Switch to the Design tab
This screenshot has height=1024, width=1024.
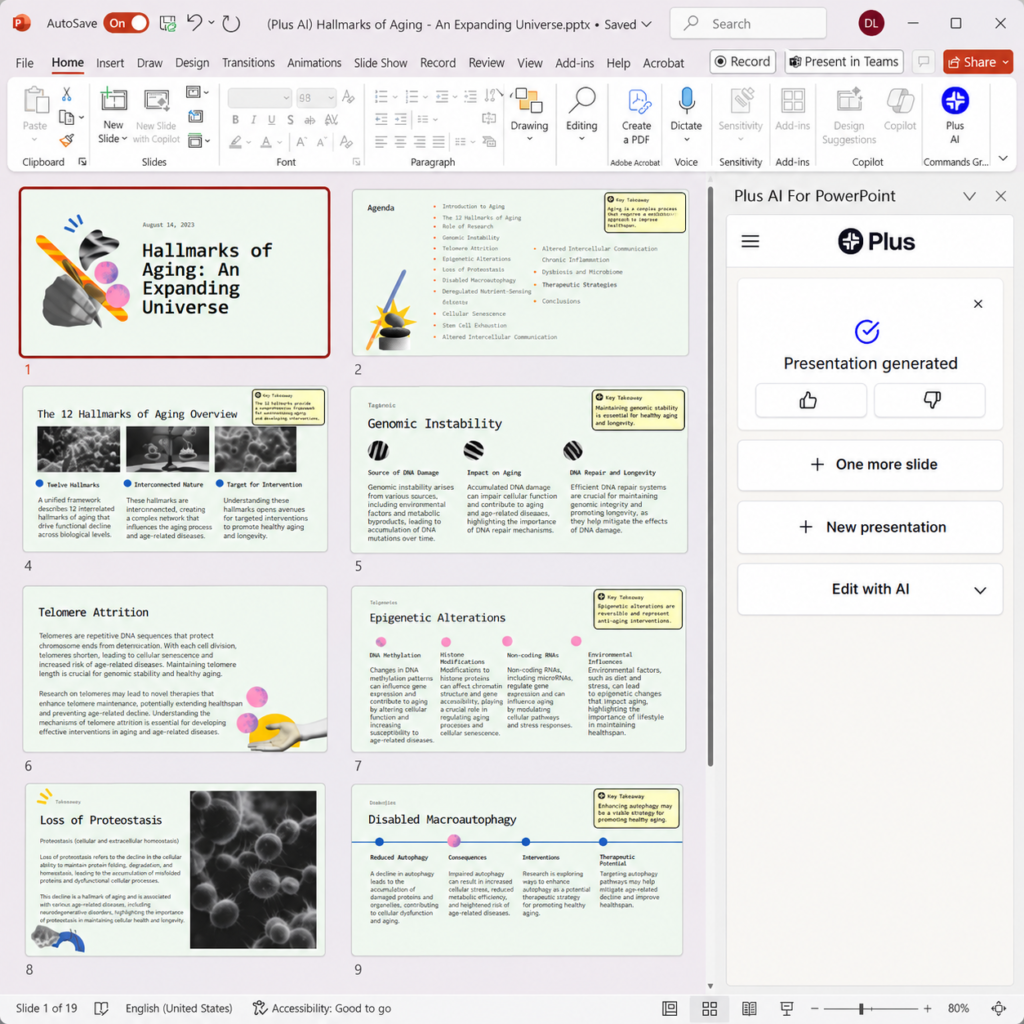click(x=192, y=63)
